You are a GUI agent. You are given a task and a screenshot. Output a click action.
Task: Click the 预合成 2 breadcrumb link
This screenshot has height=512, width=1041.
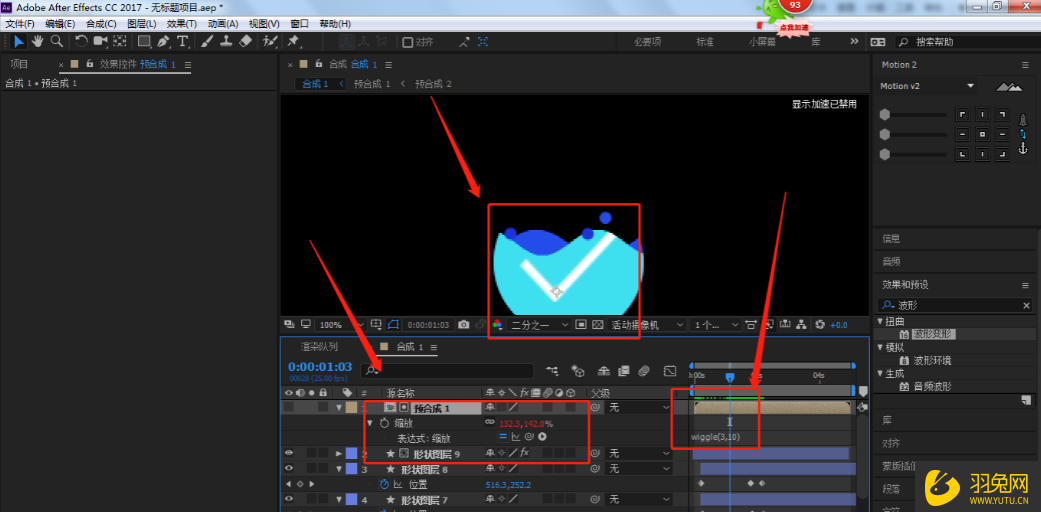(x=433, y=84)
